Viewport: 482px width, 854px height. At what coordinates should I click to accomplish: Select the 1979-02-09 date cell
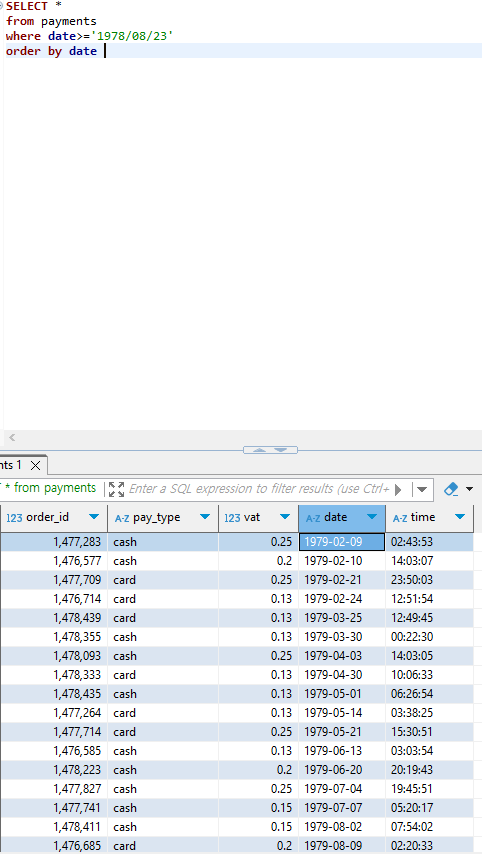(341, 542)
